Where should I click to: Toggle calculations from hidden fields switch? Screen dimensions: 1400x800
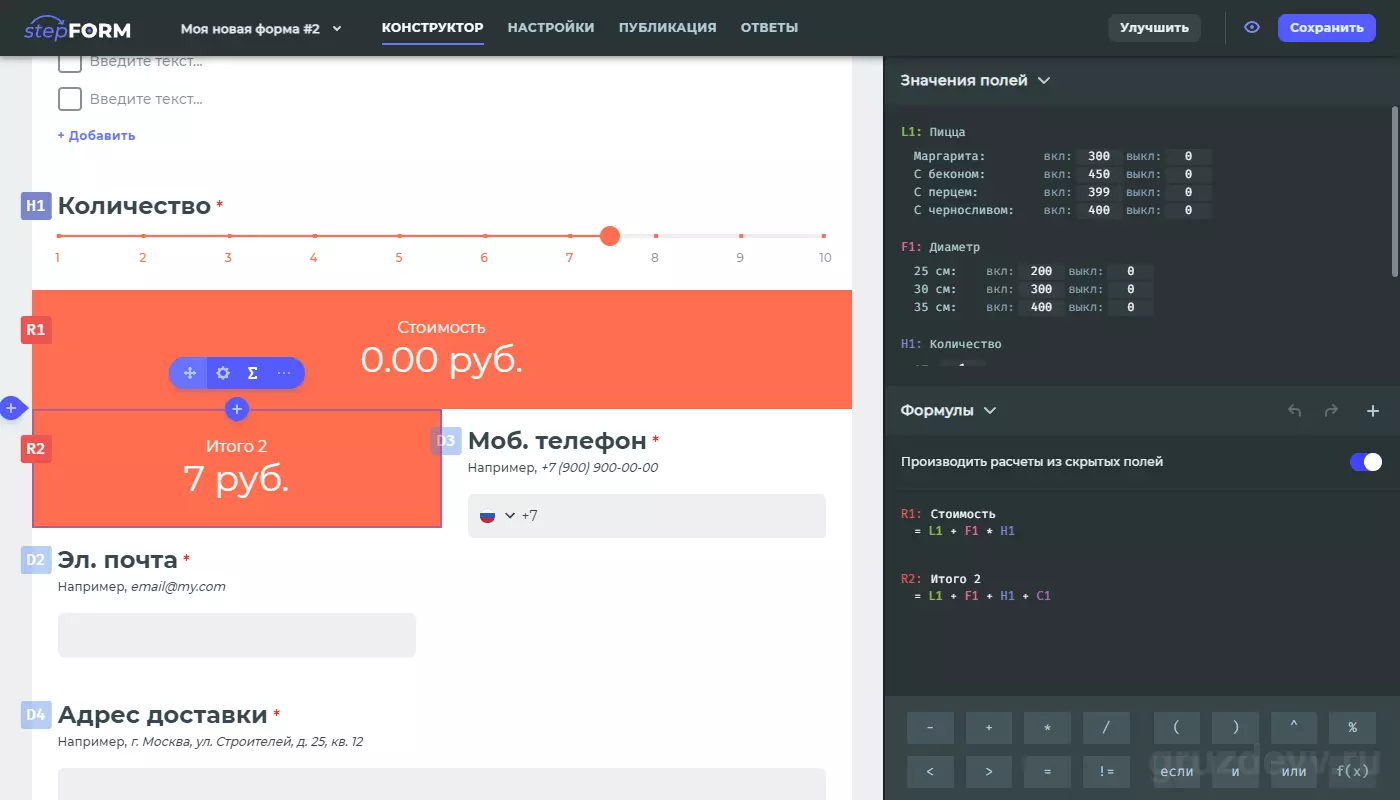pos(1366,462)
